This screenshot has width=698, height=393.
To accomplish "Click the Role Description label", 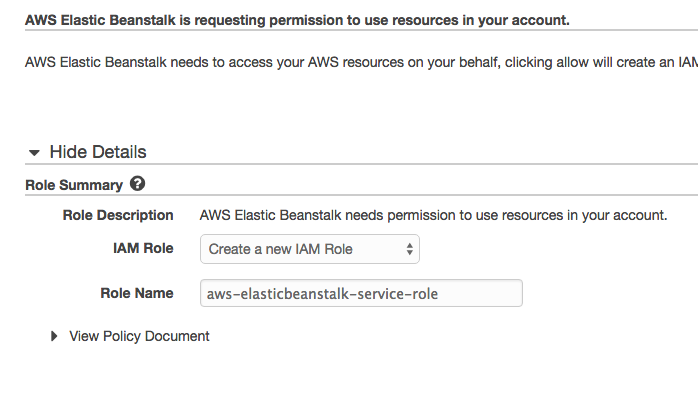I will tap(118, 215).
